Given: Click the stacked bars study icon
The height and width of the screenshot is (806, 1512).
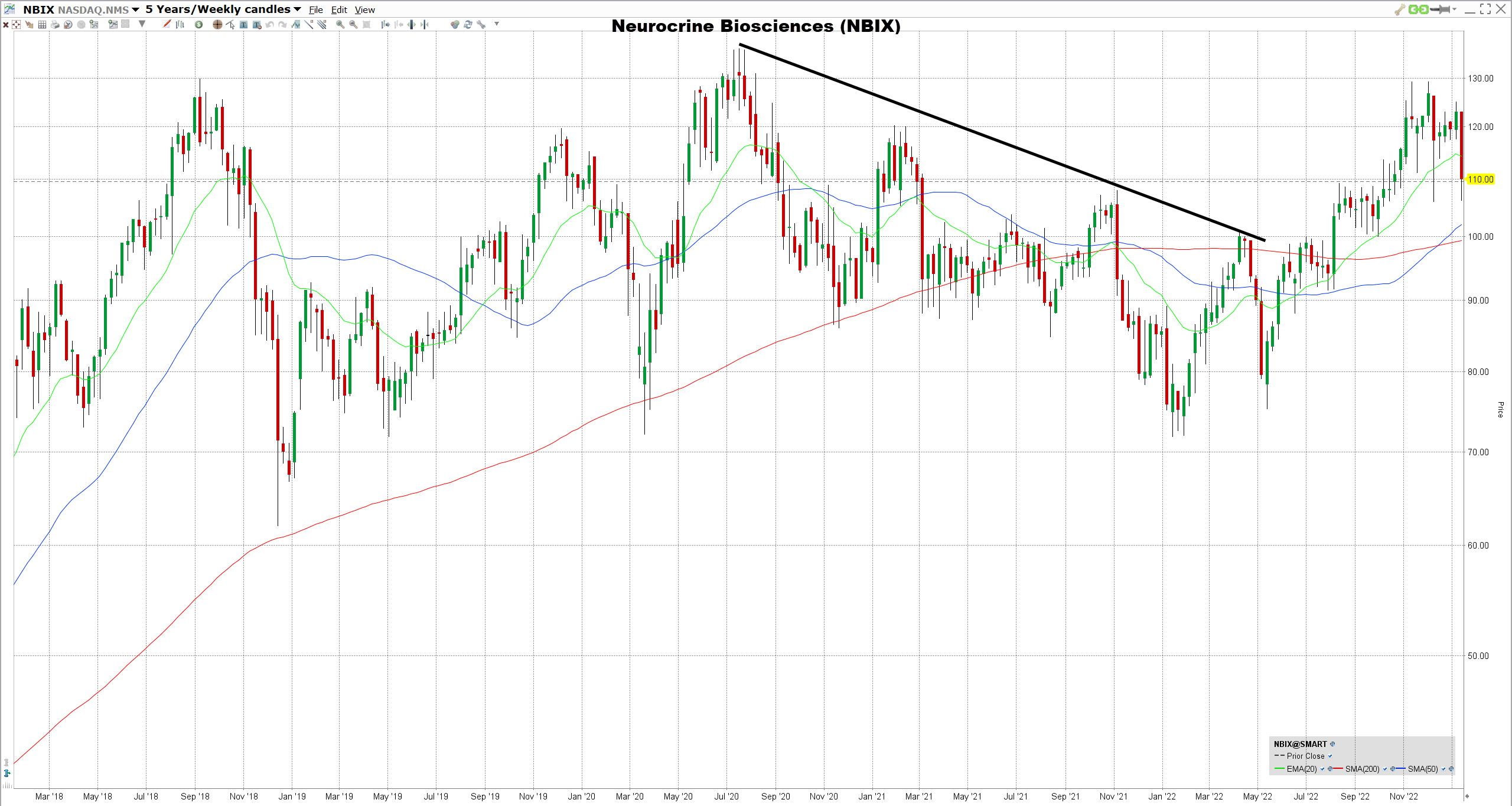Looking at the screenshot, I should pos(295,24).
